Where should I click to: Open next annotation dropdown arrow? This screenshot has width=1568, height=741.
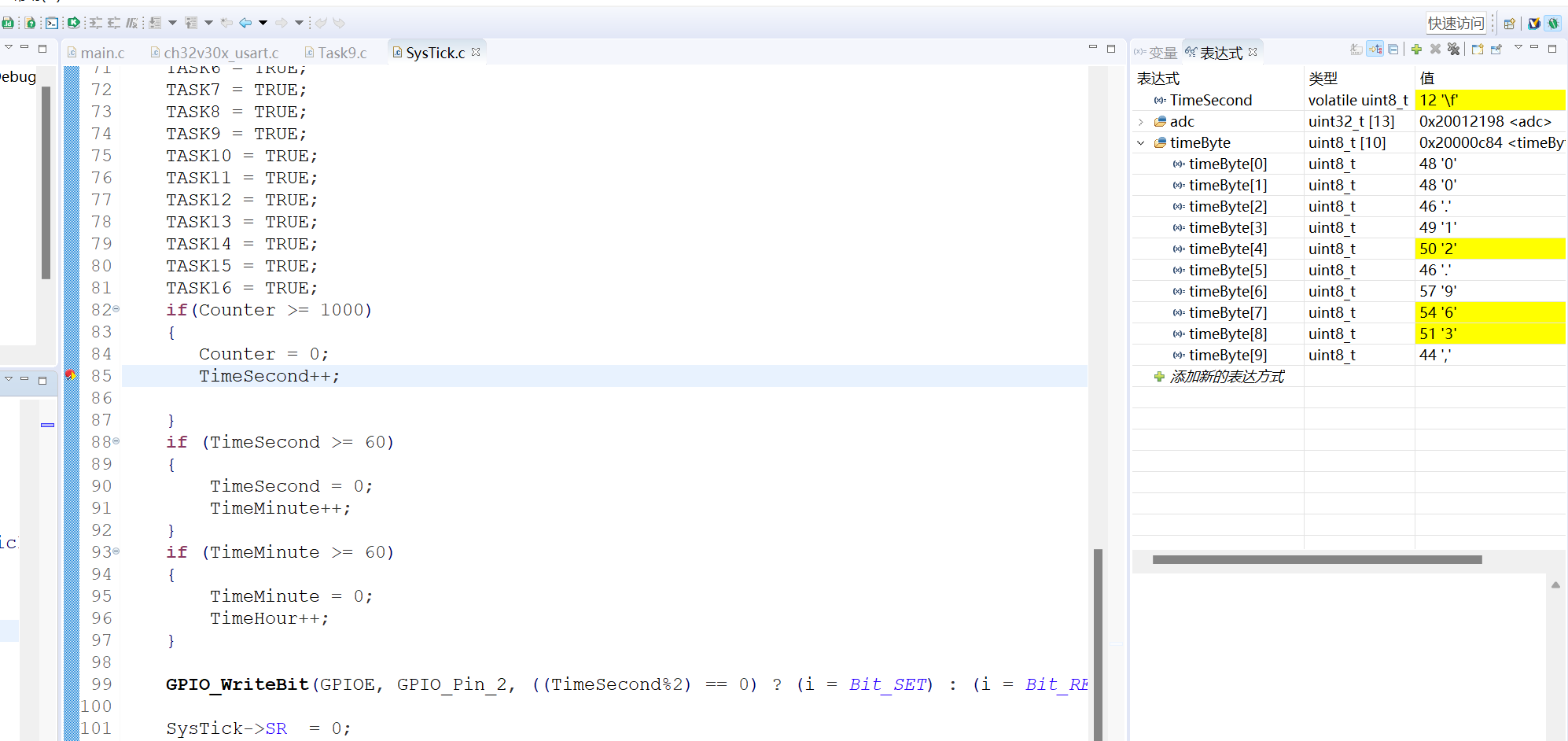pos(172,23)
